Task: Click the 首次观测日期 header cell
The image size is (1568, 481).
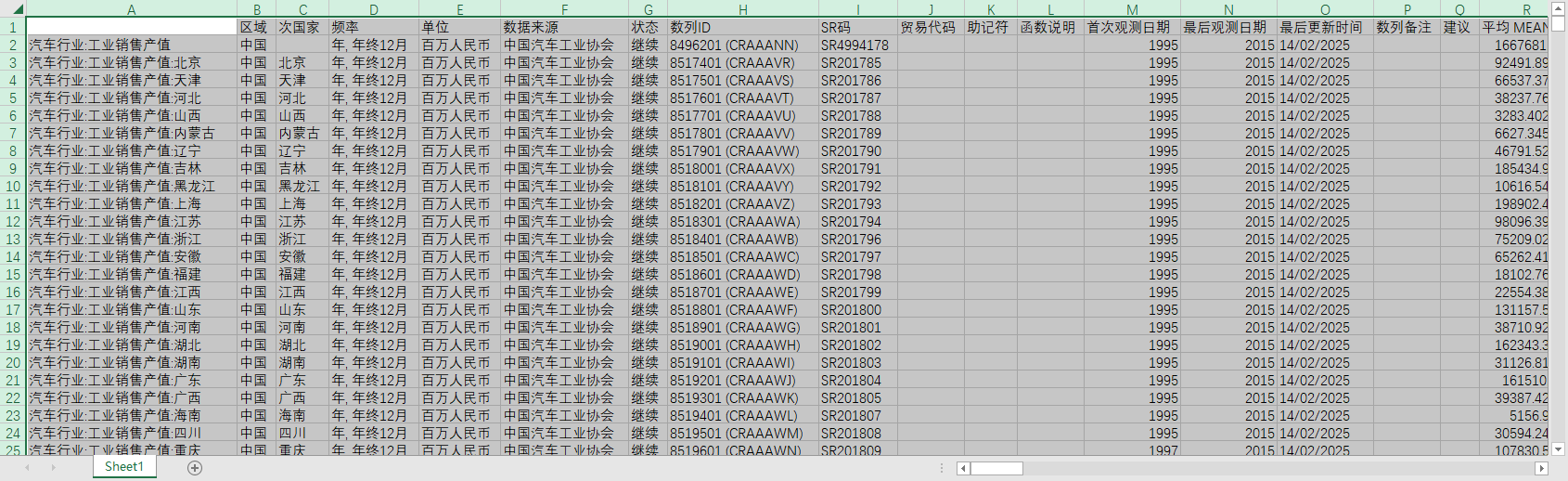Action: [1132, 27]
